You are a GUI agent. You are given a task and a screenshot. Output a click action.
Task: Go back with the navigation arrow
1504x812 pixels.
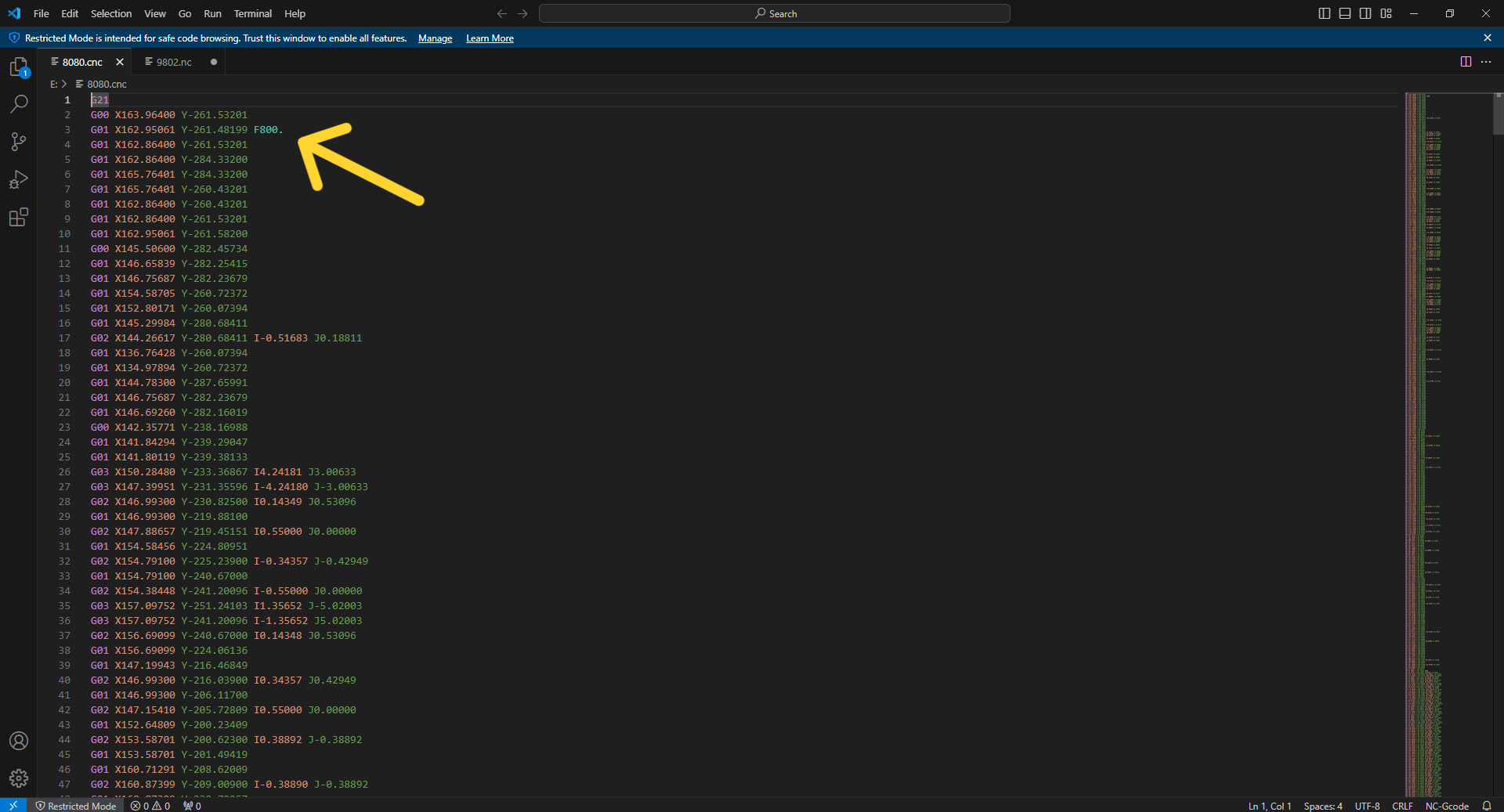[x=502, y=13]
